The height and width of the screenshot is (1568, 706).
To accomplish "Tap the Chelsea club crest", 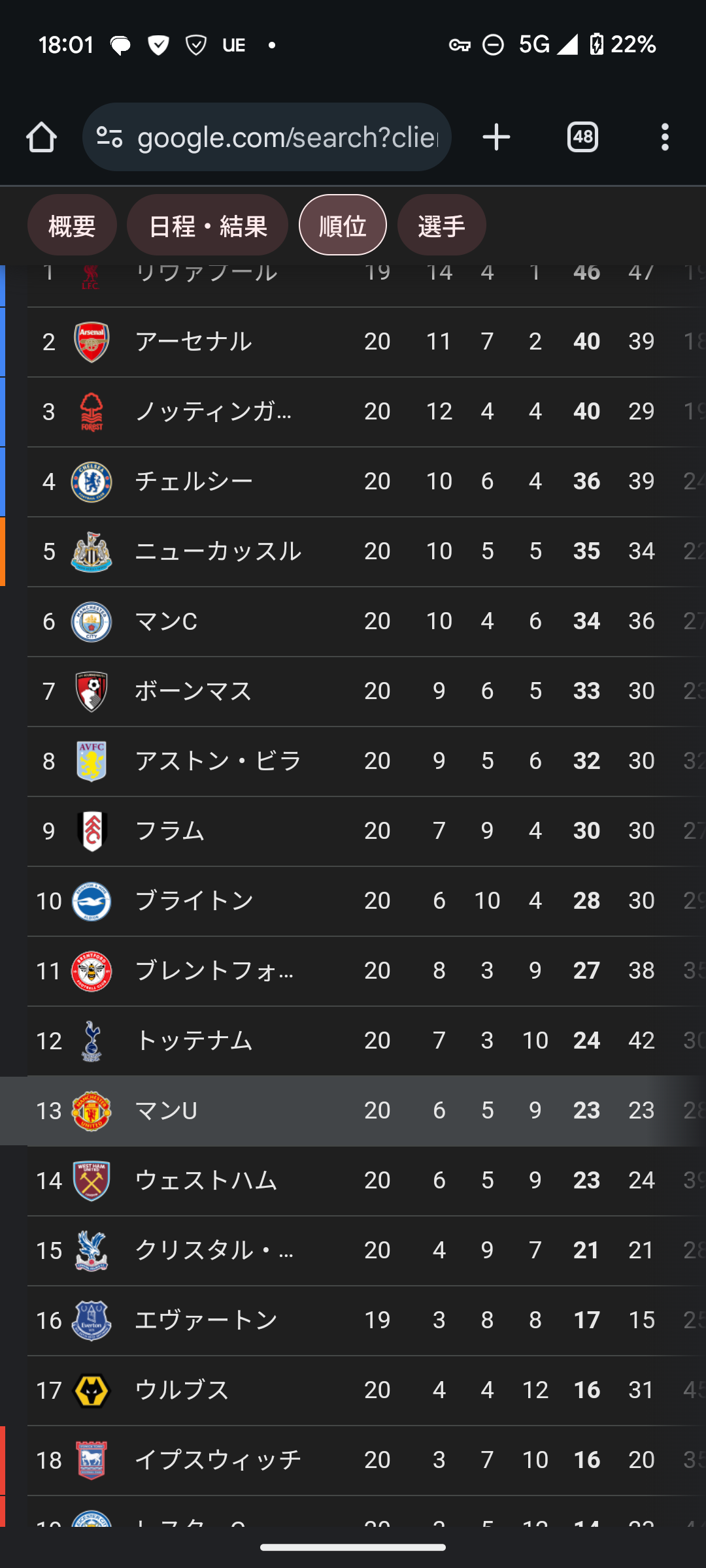I will pyautogui.click(x=92, y=482).
